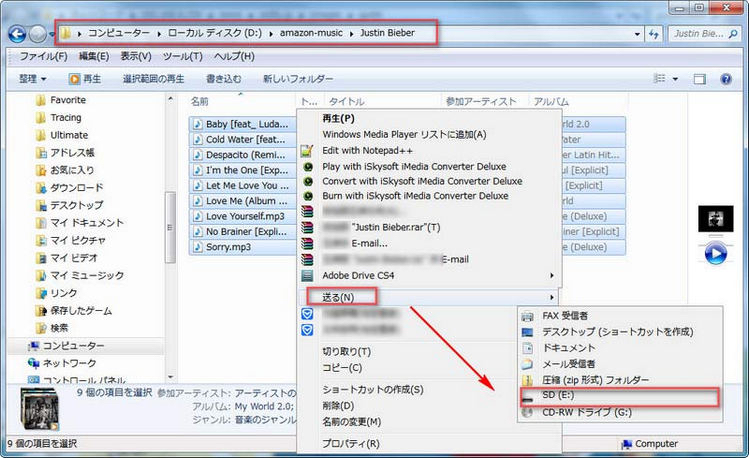Click the メール受信者 envelope icon

(527, 364)
